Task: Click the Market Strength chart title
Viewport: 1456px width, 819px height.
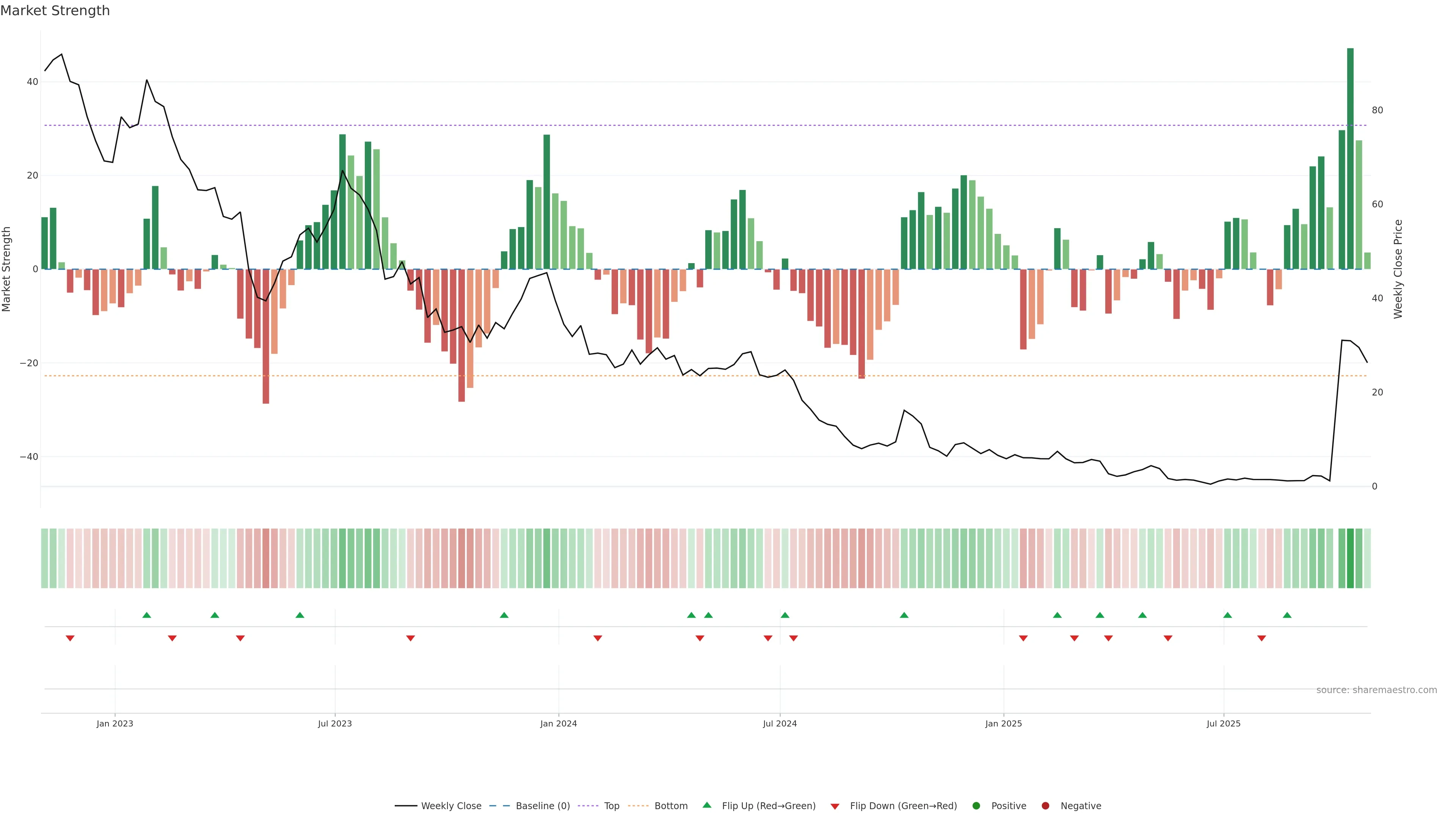Action: coord(55,11)
